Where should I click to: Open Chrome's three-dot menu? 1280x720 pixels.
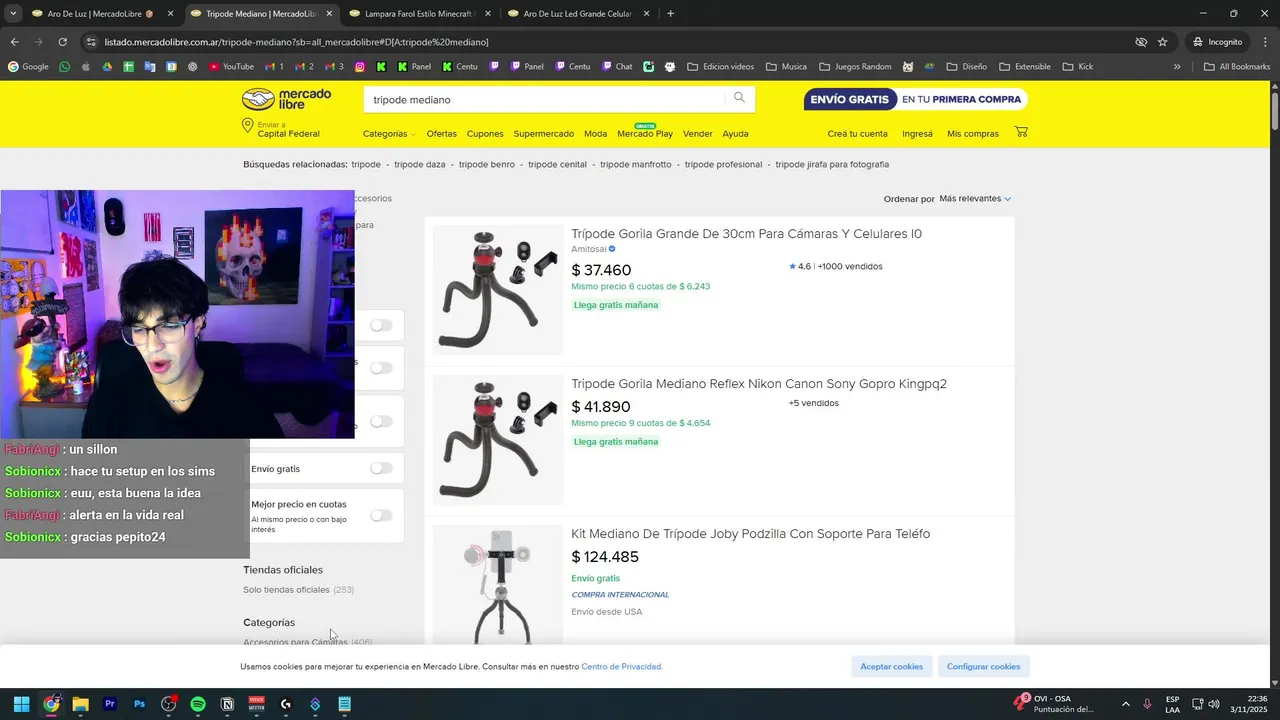(1263, 42)
